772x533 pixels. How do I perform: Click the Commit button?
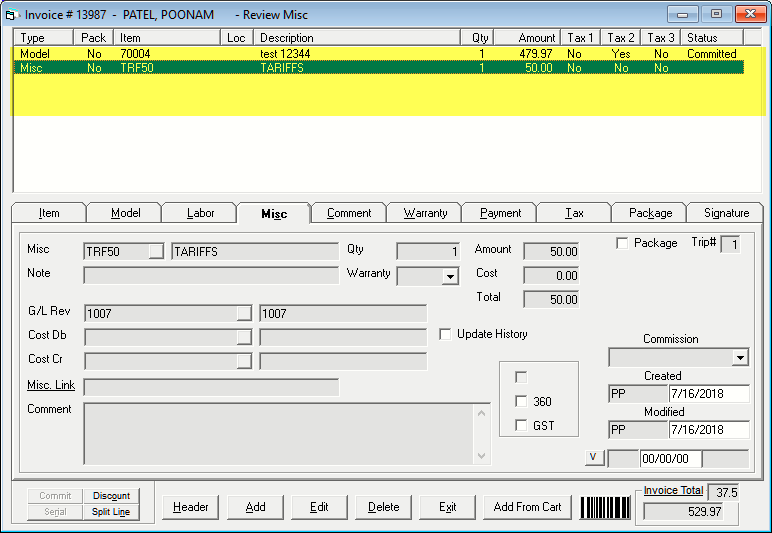pyautogui.click(x=55, y=496)
